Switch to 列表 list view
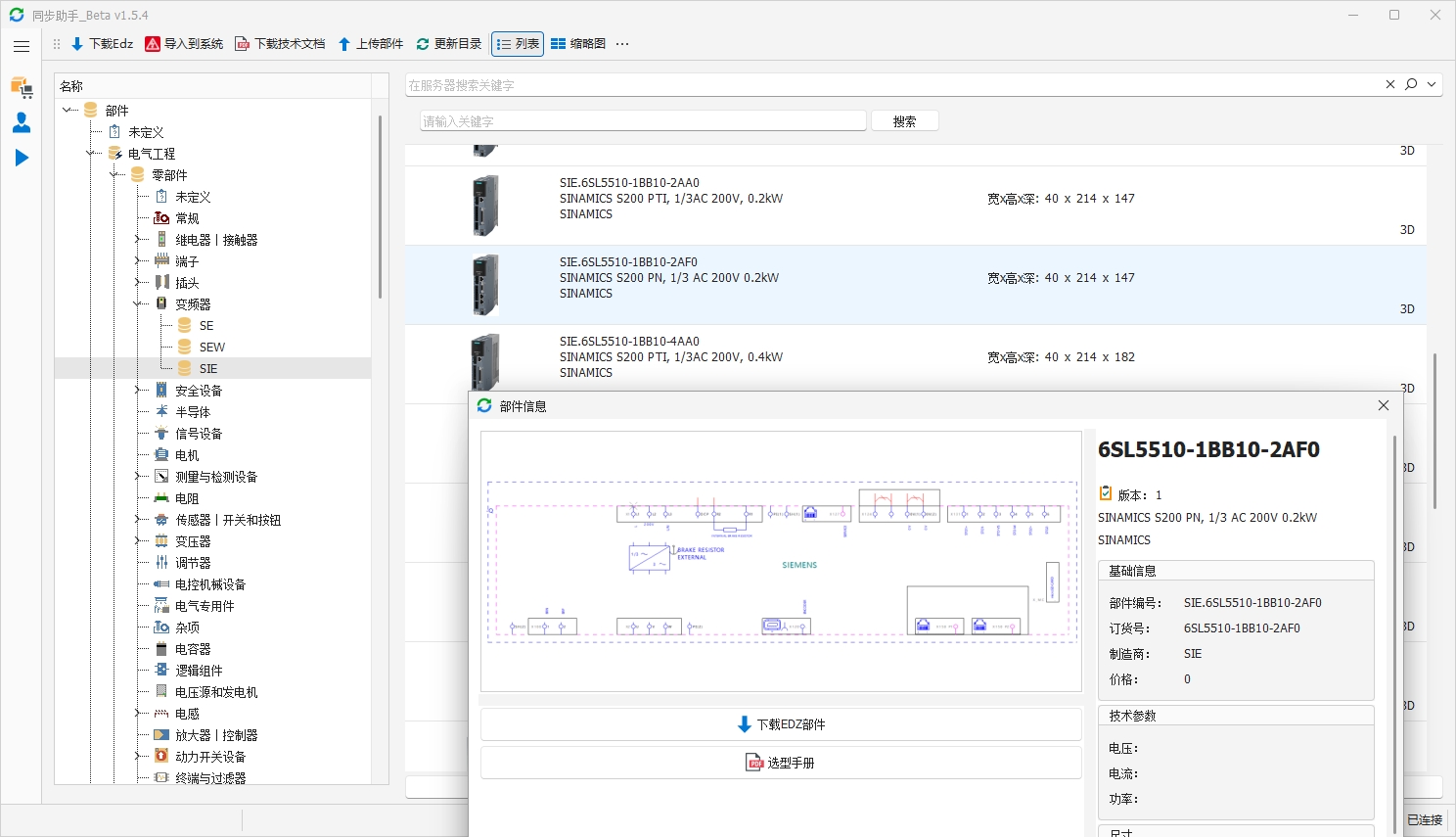1456x837 pixels. pos(518,44)
